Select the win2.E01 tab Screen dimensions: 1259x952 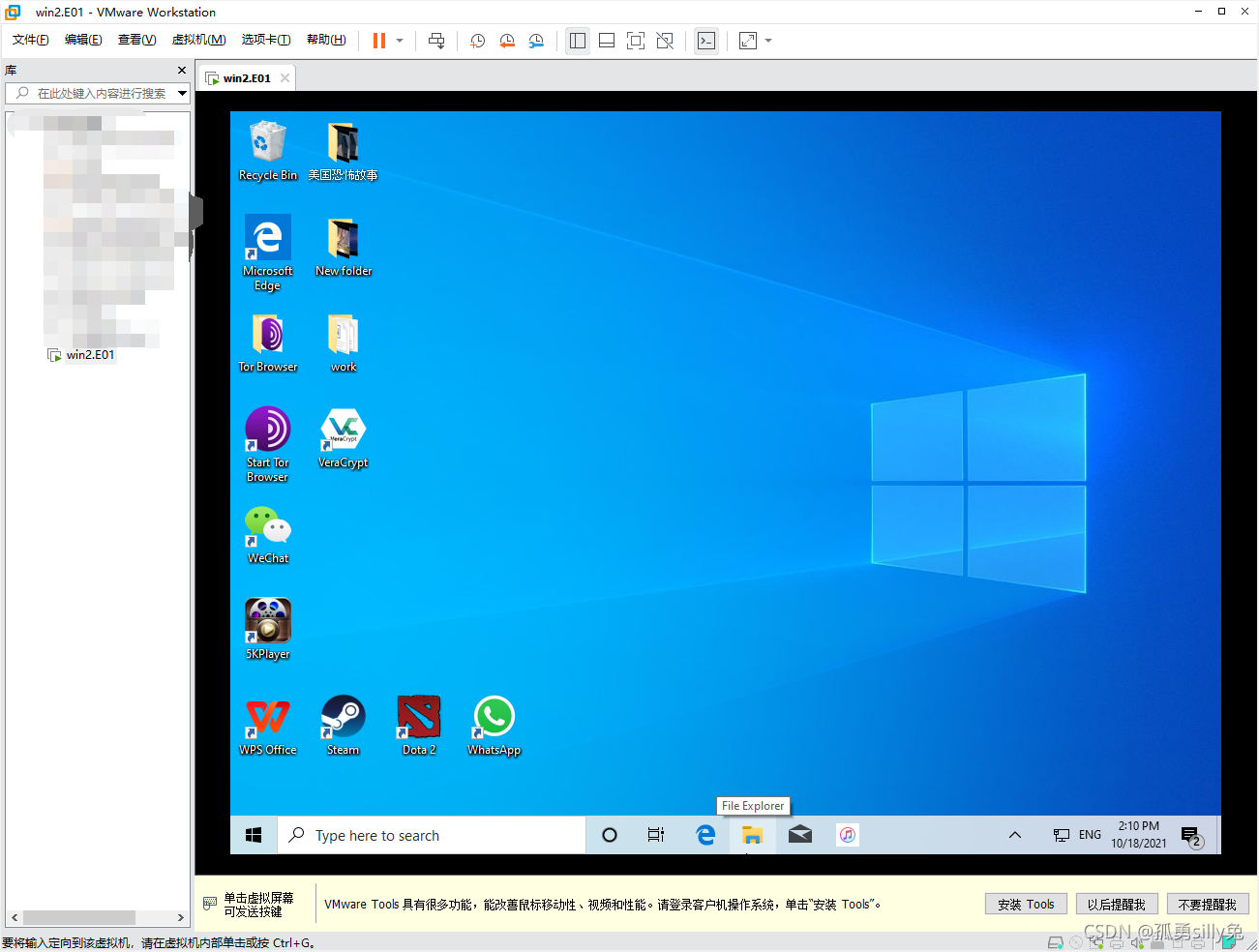[247, 78]
